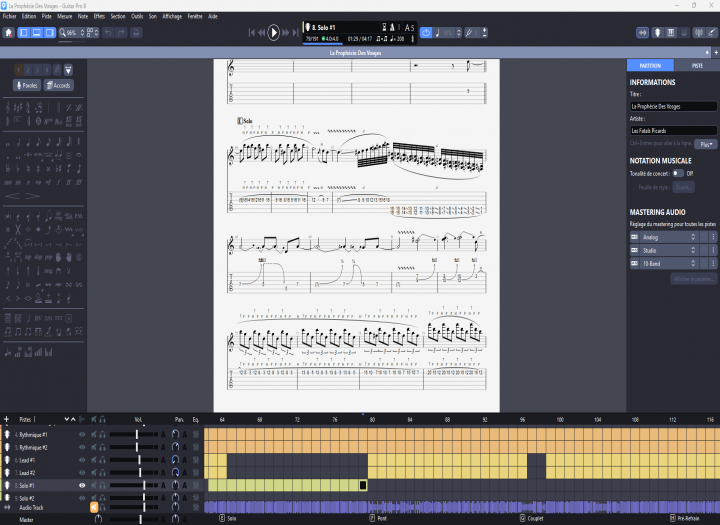Open the equalizer for Solo #2 track
The width and height of the screenshot is (720, 525).
point(196,497)
